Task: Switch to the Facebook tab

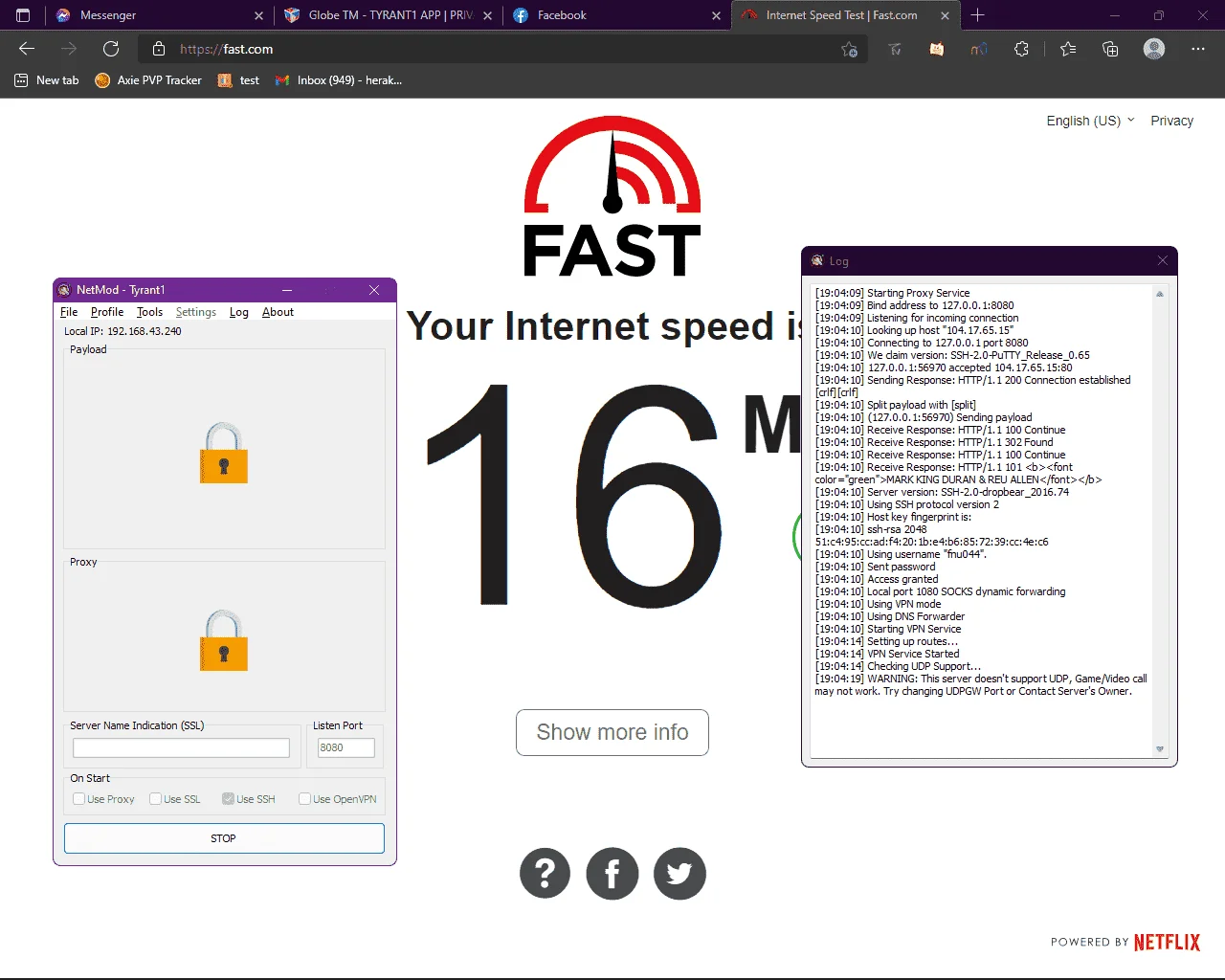Action: pyautogui.click(x=615, y=15)
